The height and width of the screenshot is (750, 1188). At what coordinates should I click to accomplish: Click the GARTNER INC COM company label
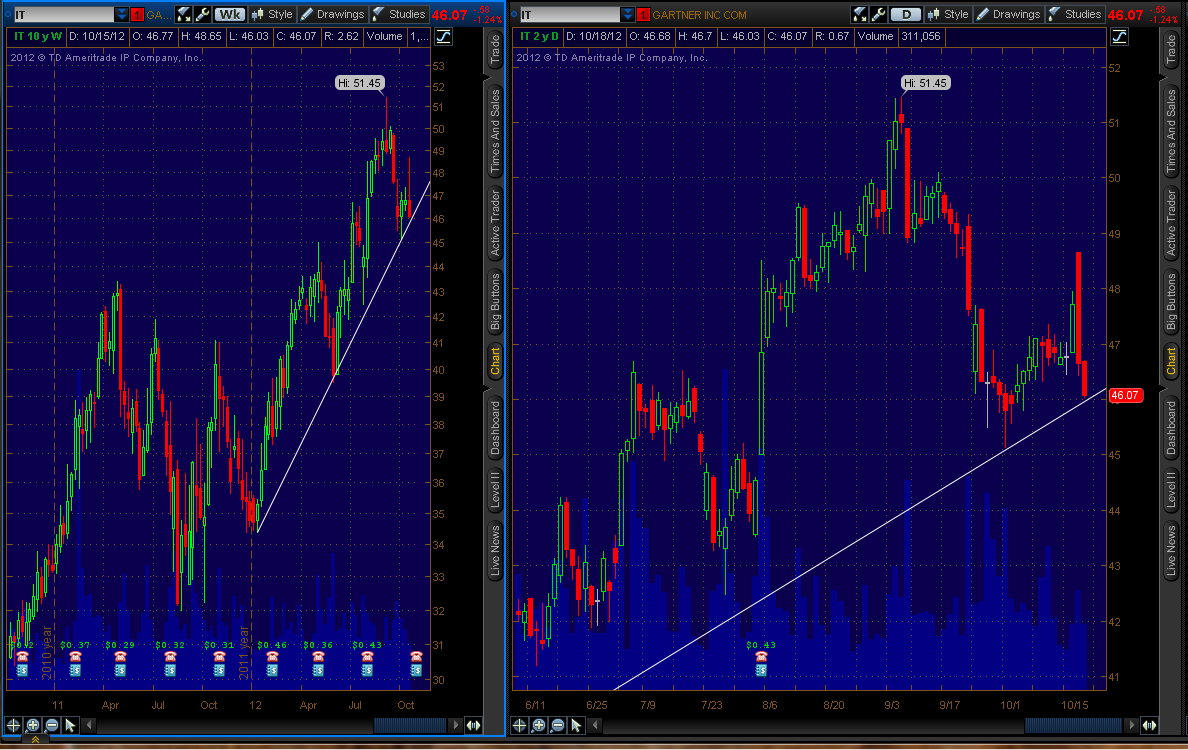tap(699, 14)
